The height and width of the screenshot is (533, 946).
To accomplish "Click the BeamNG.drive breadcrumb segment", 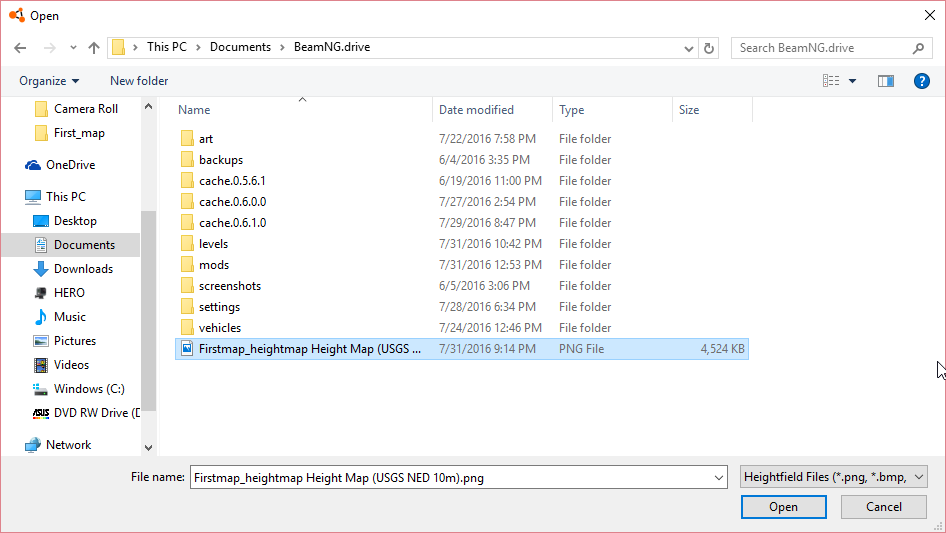I will tap(332, 47).
